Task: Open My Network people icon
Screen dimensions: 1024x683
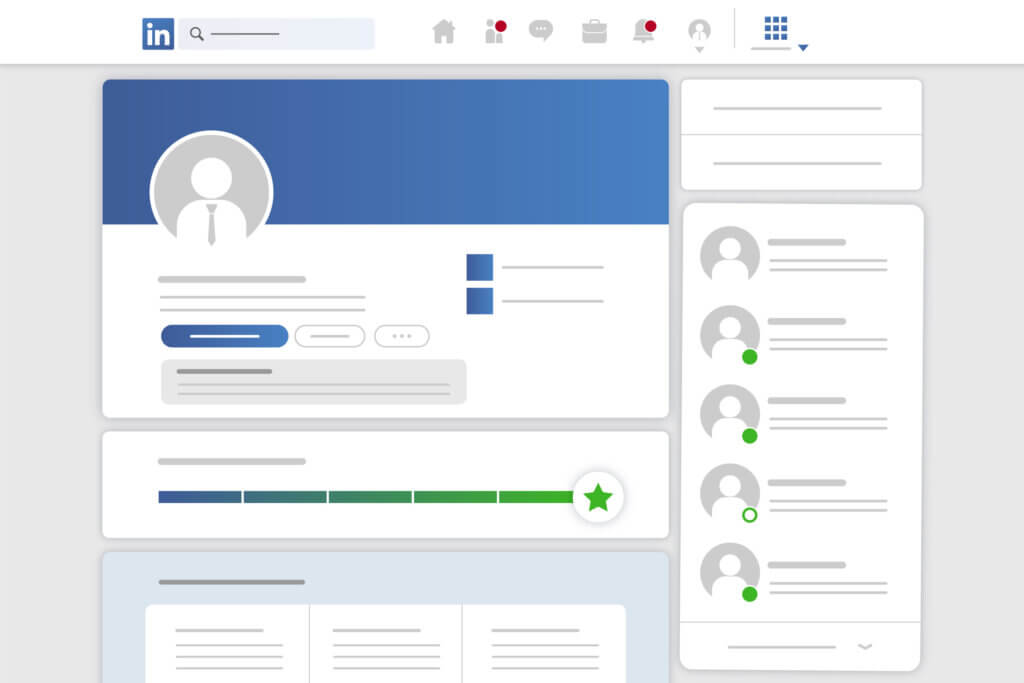Action: point(494,32)
